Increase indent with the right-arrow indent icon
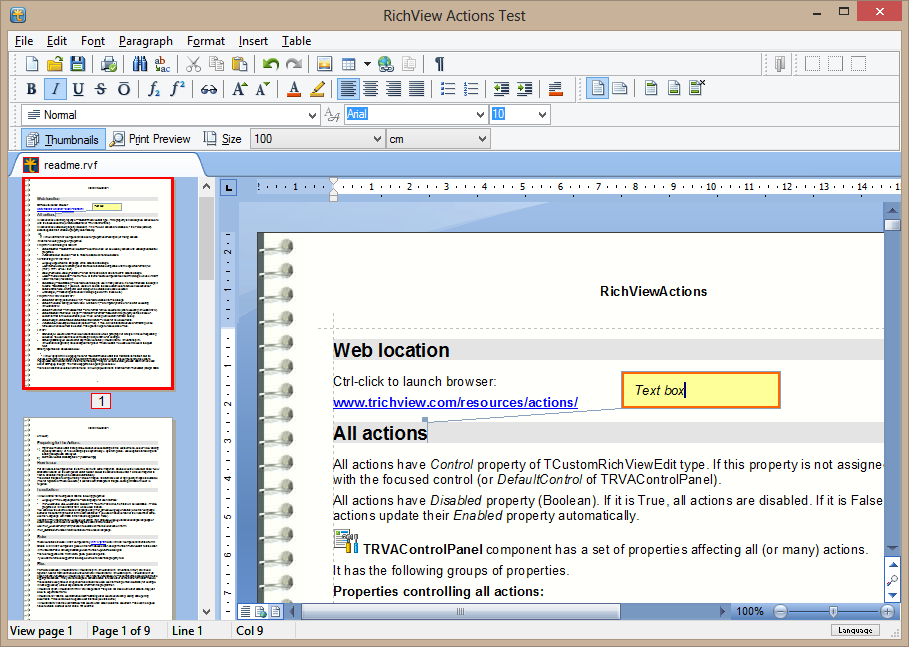 click(x=524, y=89)
